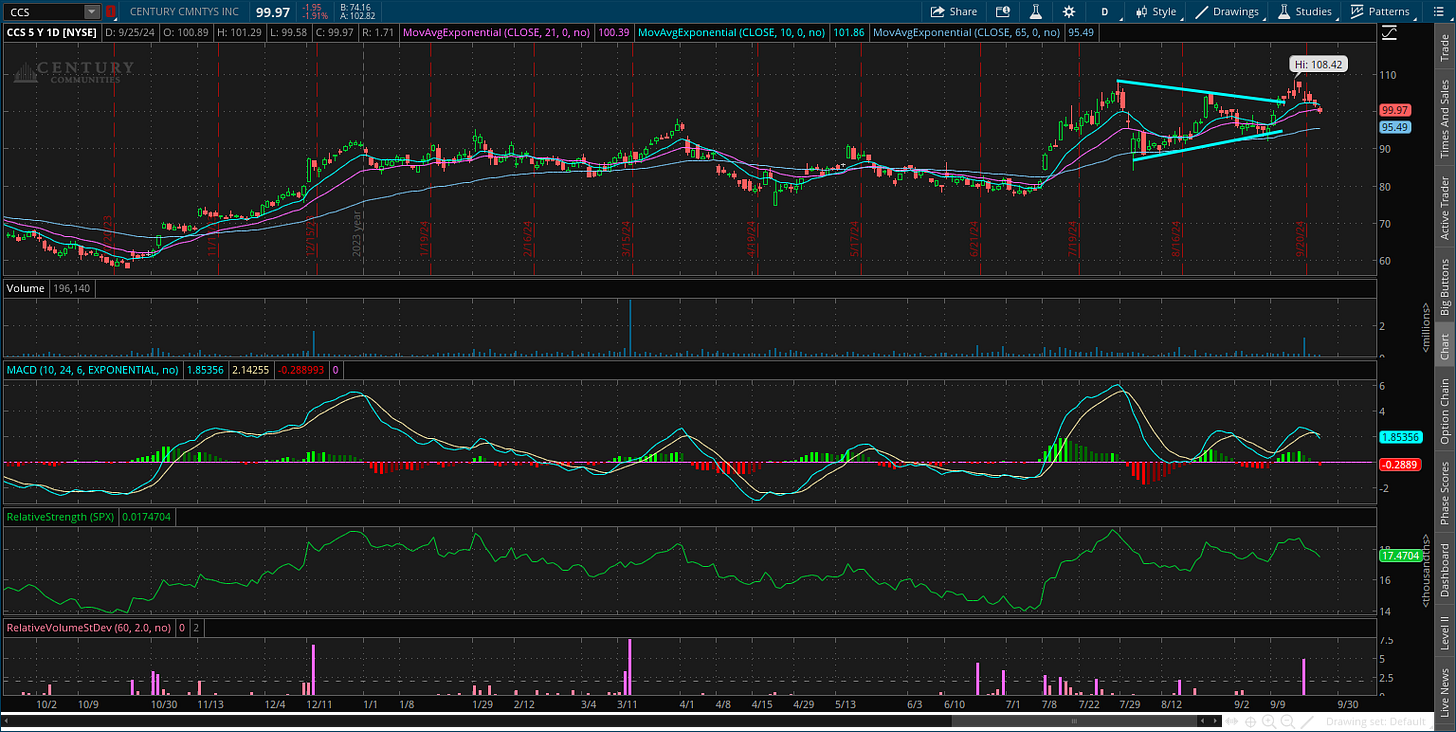This screenshot has width=1456, height=732.
Task: Click the 196,140 volume value
Action: [x=73, y=288]
